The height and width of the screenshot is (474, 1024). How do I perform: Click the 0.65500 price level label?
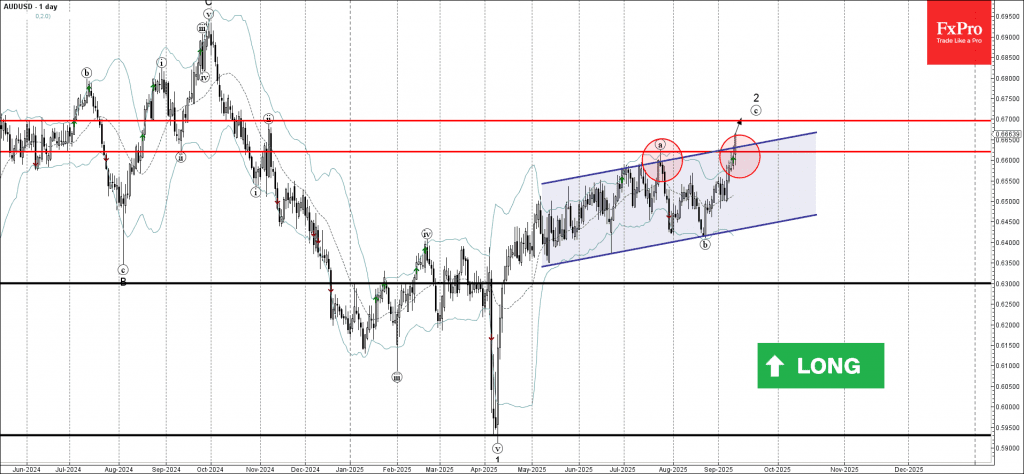click(x=1007, y=181)
